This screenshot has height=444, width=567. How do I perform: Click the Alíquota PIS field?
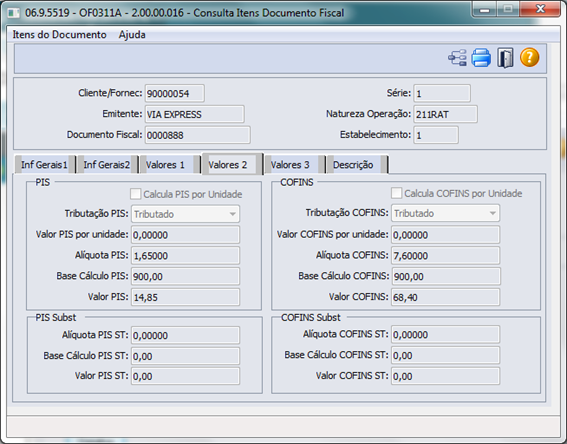click(185, 256)
